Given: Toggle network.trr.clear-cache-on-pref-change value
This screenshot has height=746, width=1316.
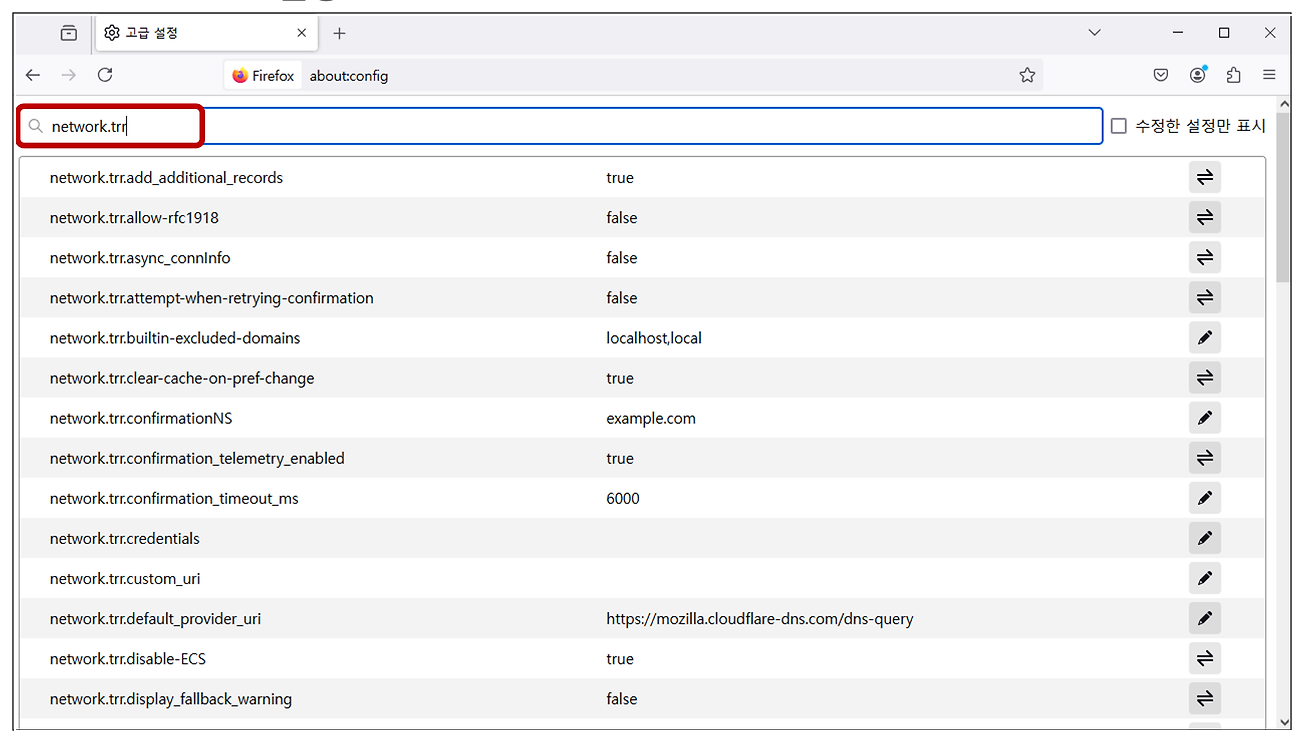Looking at the screenshot, I should tap(1205, 378).
